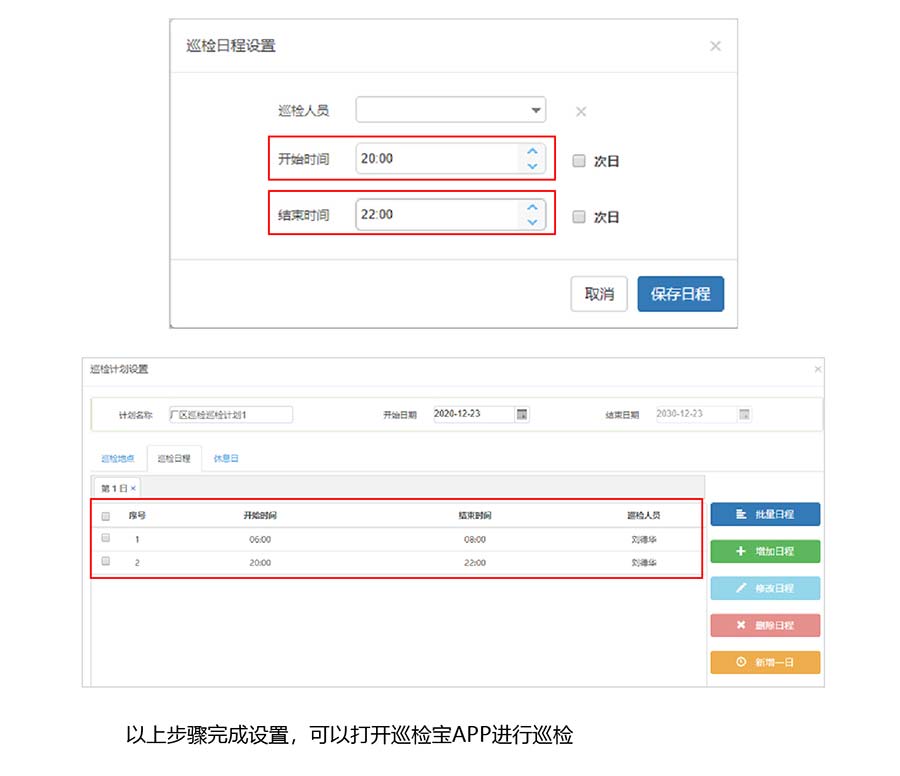Increase 开始时间 with up arrow
Screen dimensions: 900x776
(x=532, y=151)
